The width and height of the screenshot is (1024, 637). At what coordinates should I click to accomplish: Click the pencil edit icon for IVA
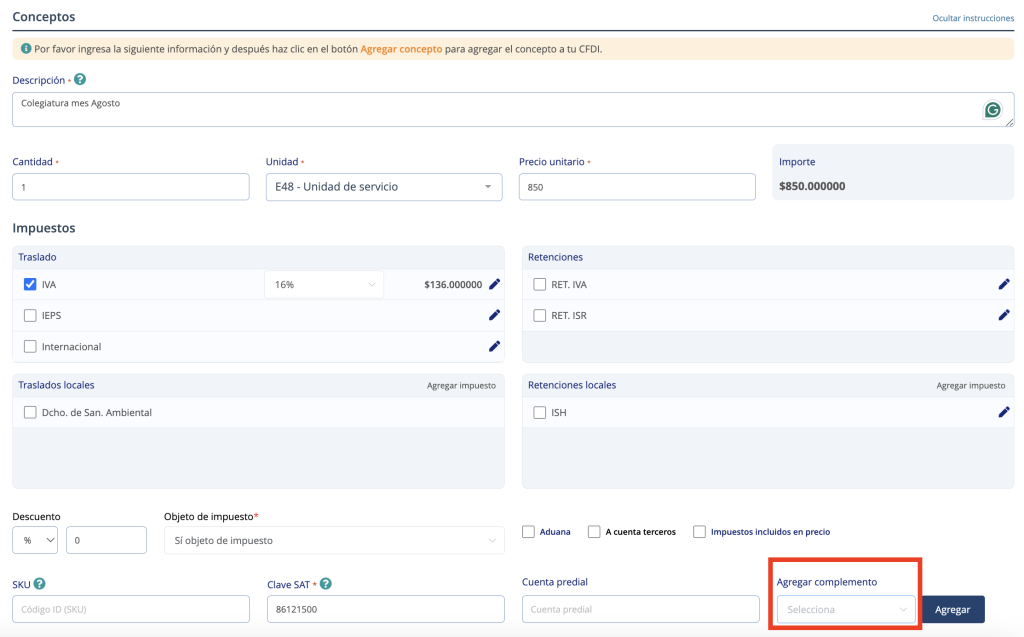click(x=494, y=285)
